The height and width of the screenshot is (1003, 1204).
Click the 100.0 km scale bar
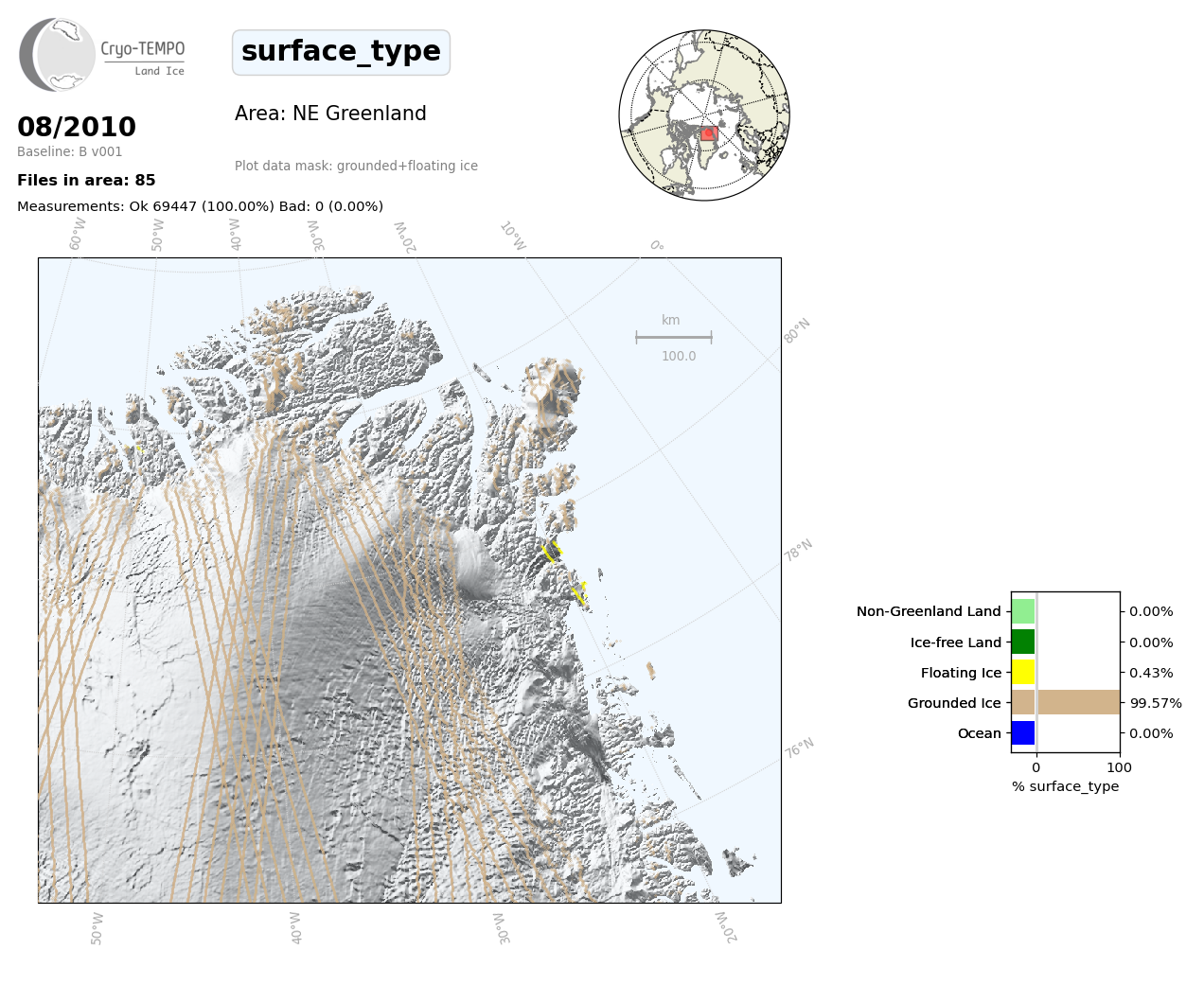point(673,337)
